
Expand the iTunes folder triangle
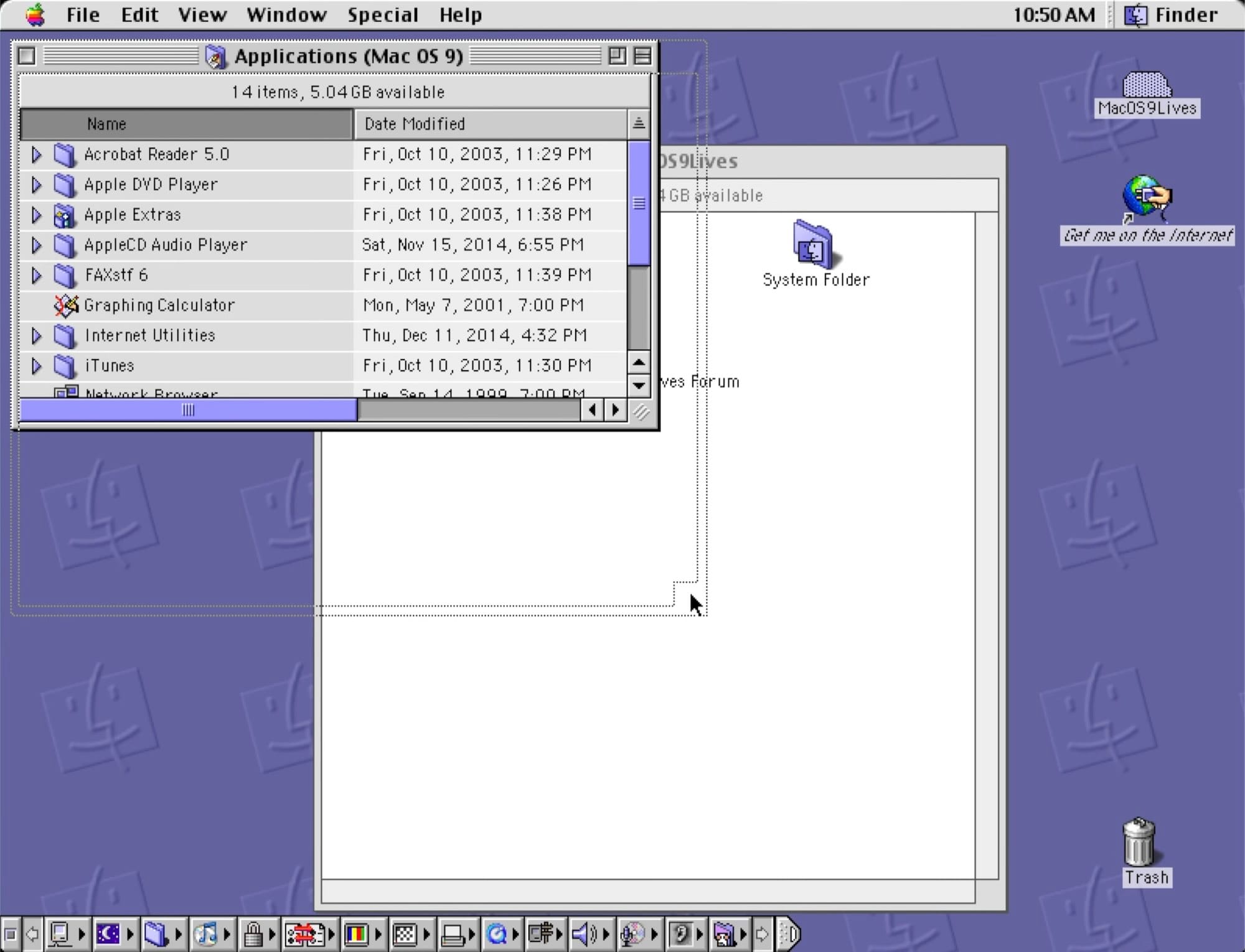pos(36,366)
